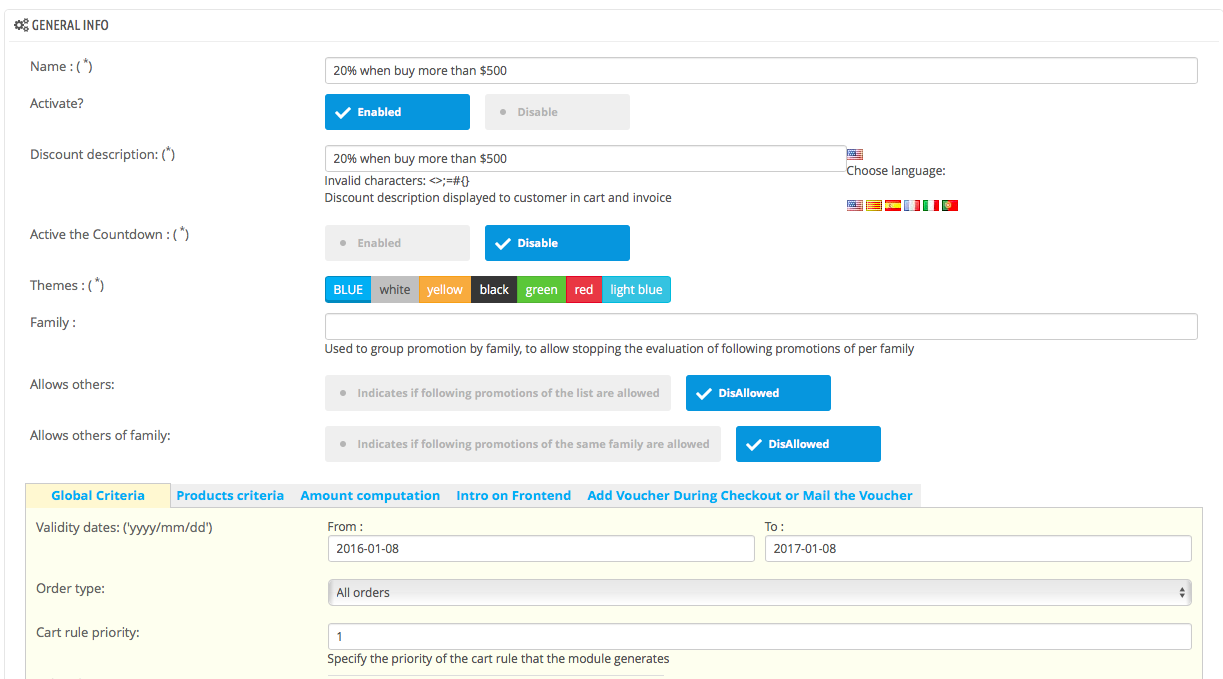Set allows others of family to DisAllowed
The image size is (1223, 679).
point(808,443)
